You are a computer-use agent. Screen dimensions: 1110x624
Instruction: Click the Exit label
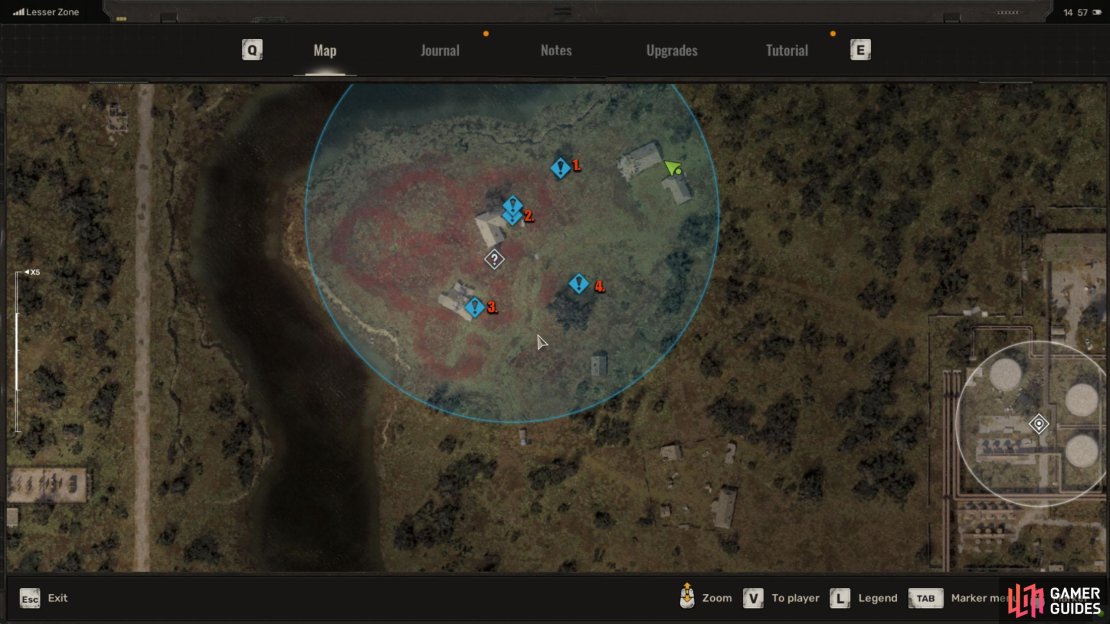[57, 598]
